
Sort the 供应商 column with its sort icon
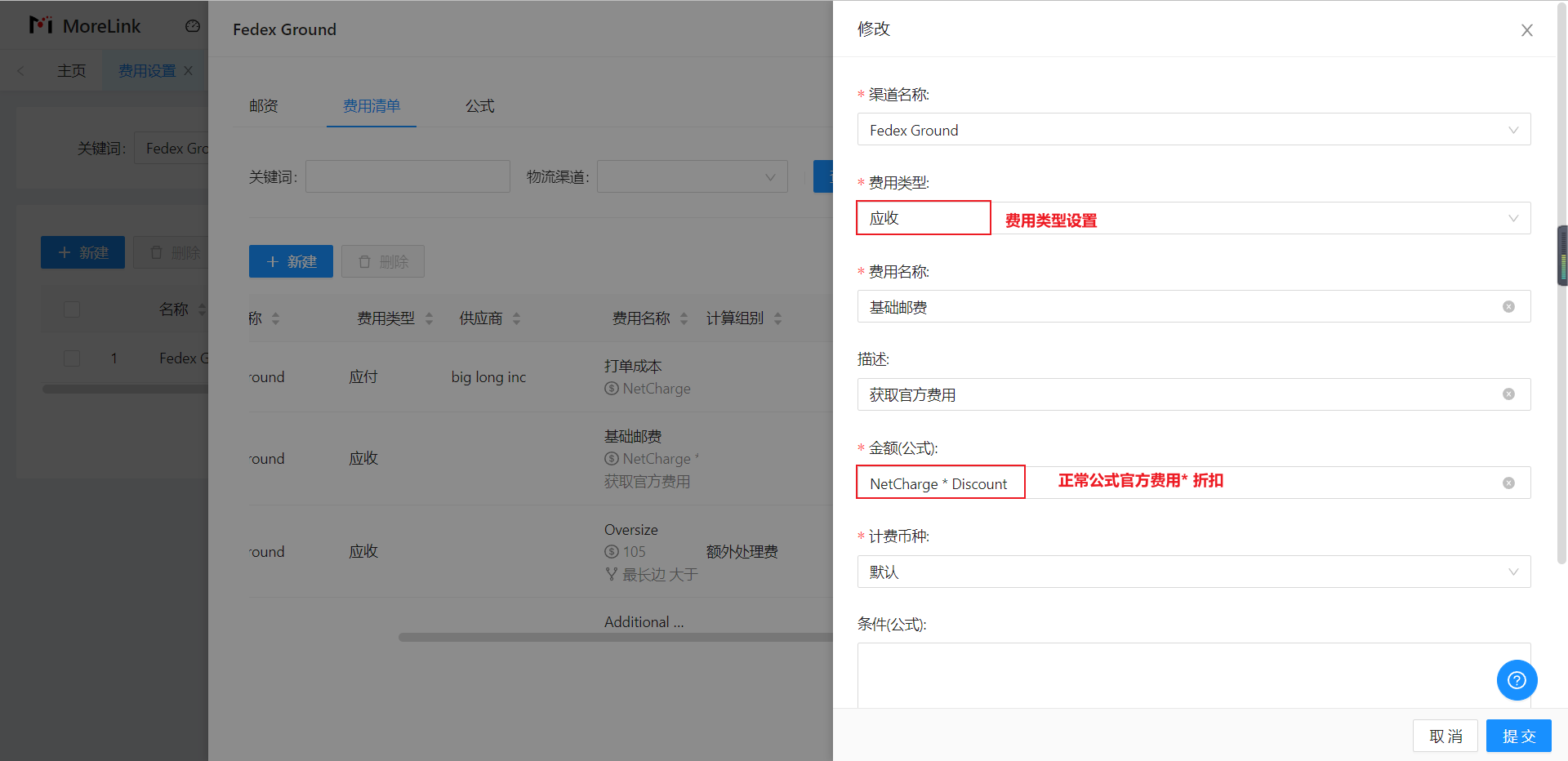(516, 318)
